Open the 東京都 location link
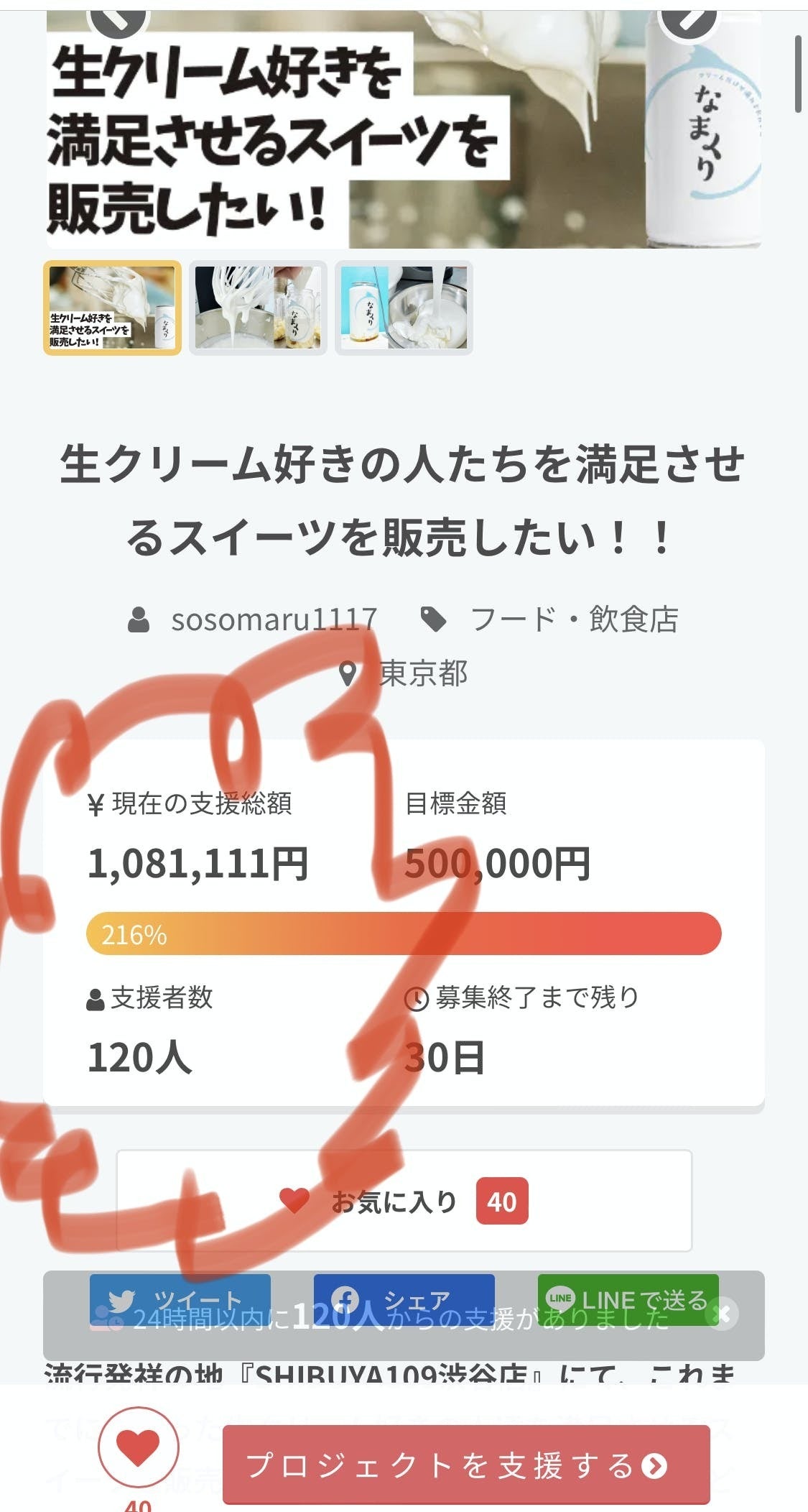The width and height of the screenshot is (808, 1512). 423,674
